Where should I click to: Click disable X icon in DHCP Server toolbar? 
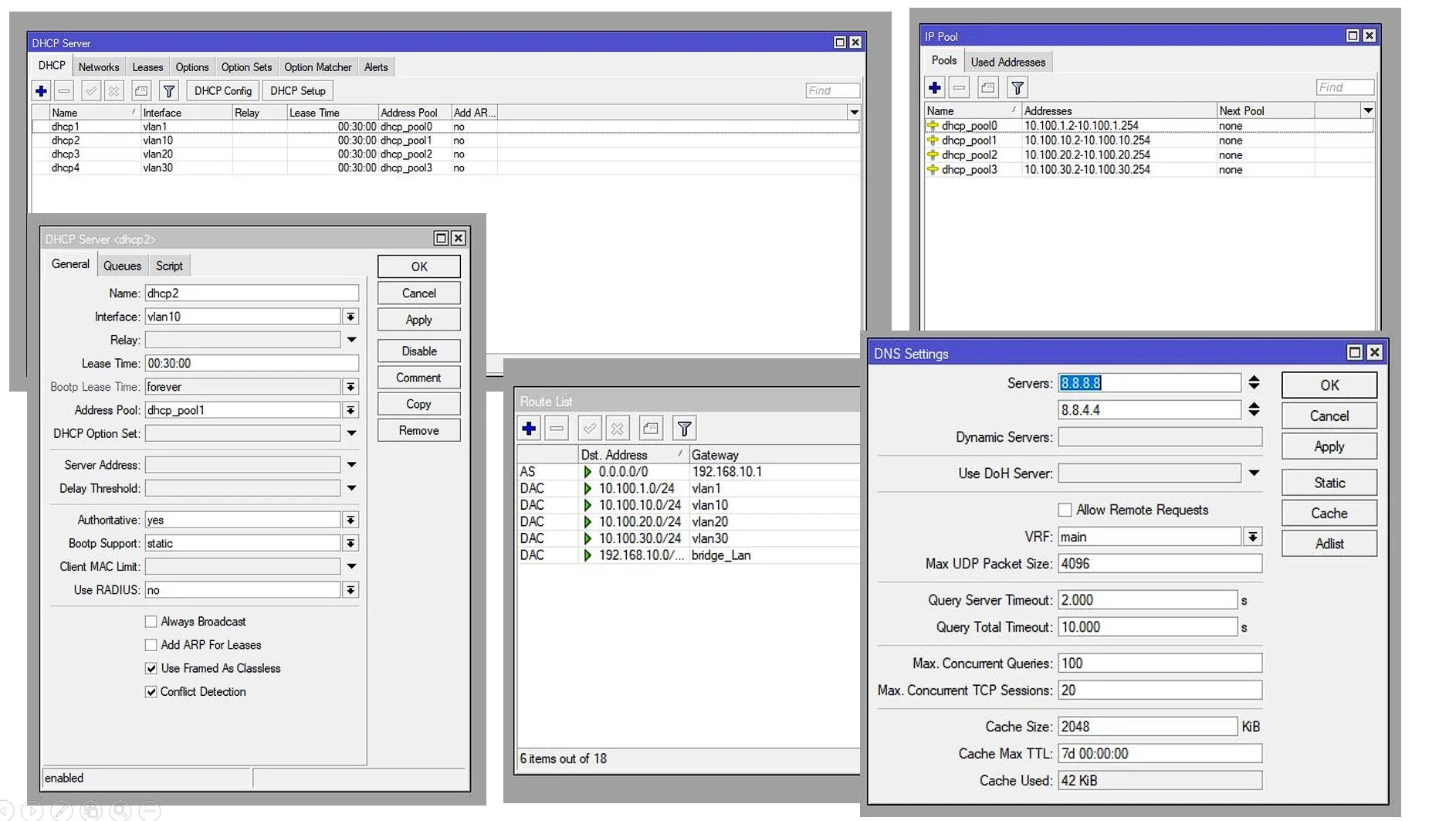(x=114, y=91)
